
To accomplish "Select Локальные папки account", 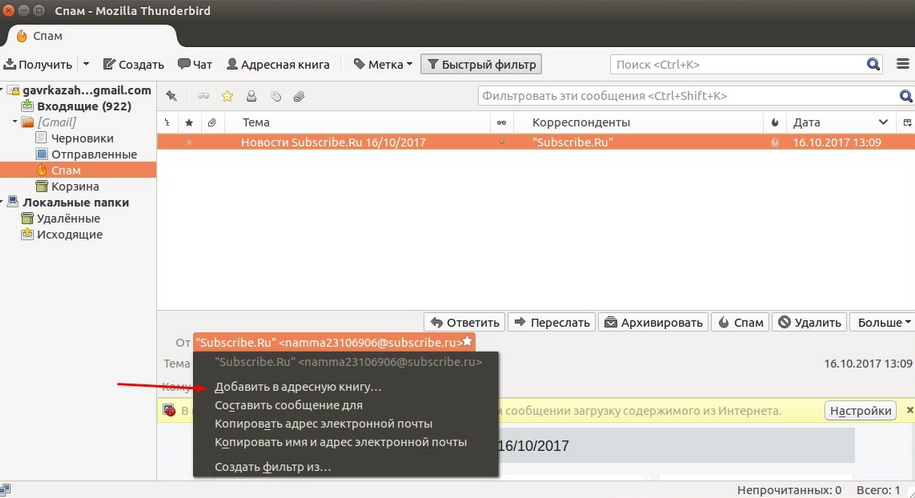I will coord(75,203).
